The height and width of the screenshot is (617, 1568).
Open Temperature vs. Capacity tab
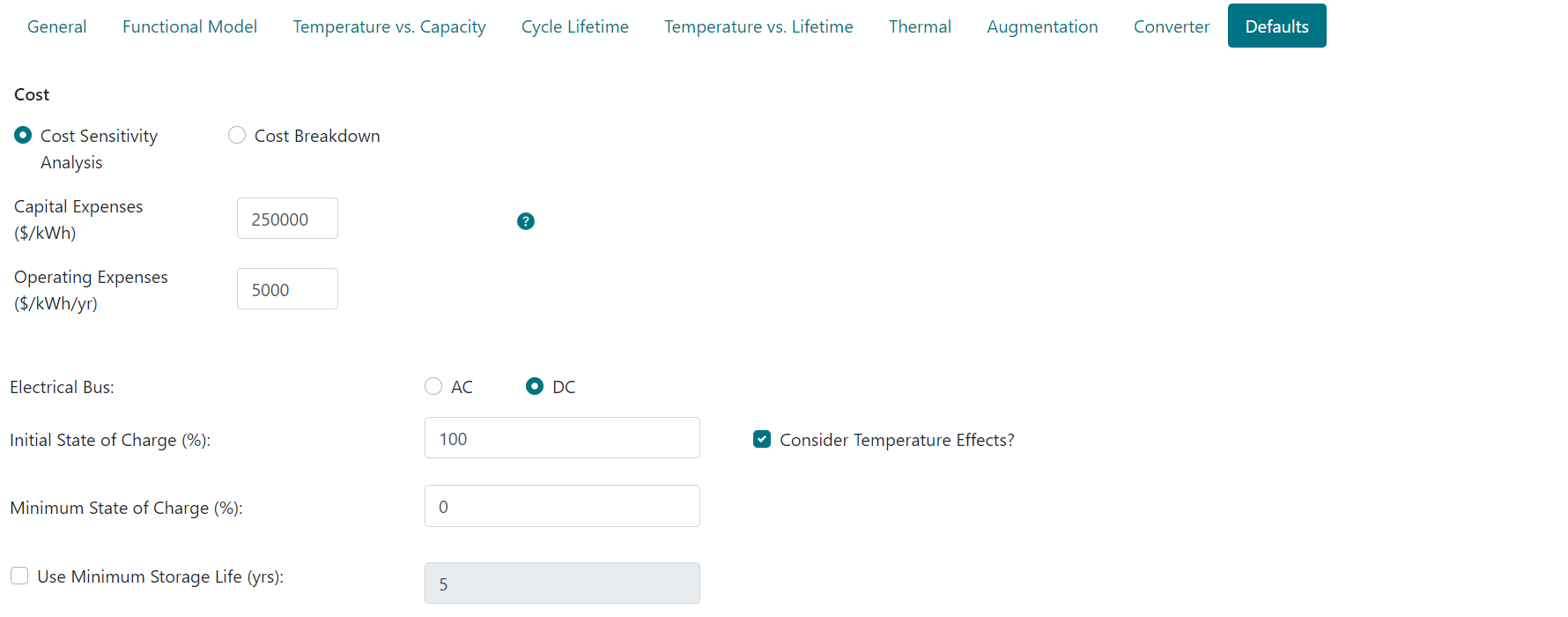pyautogui.click(x=389, y=26)
